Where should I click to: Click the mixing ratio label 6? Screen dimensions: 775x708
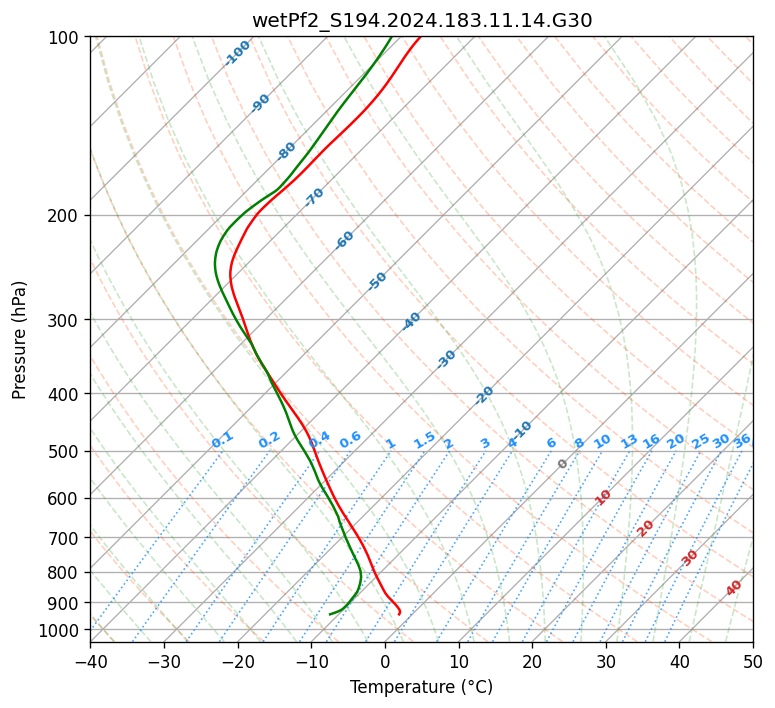tap(552, 442)
